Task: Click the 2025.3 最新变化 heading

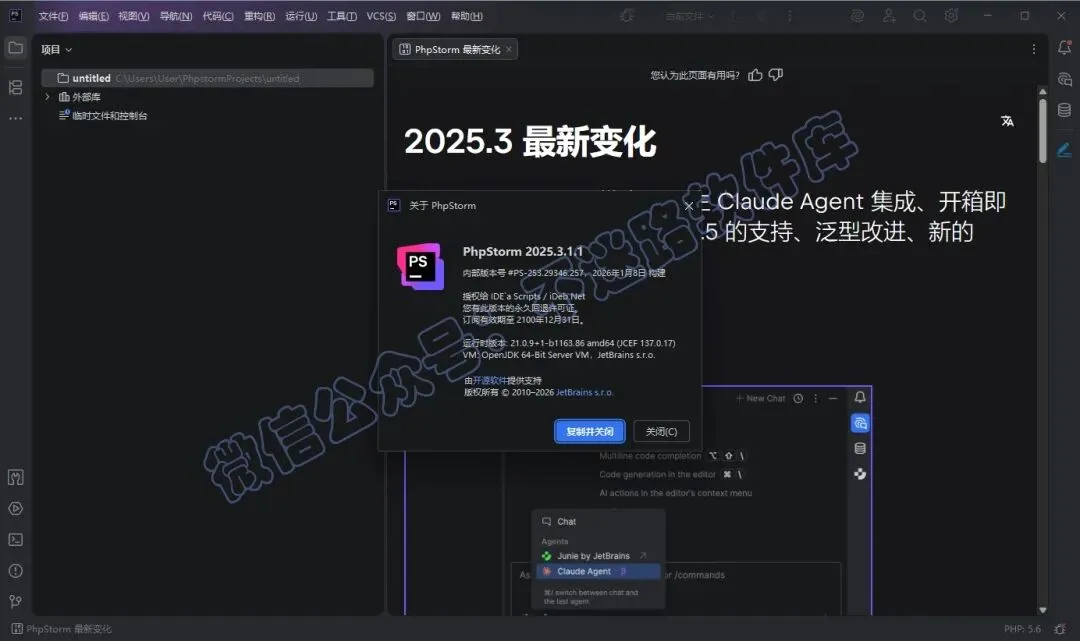Action: click(530, 141)
